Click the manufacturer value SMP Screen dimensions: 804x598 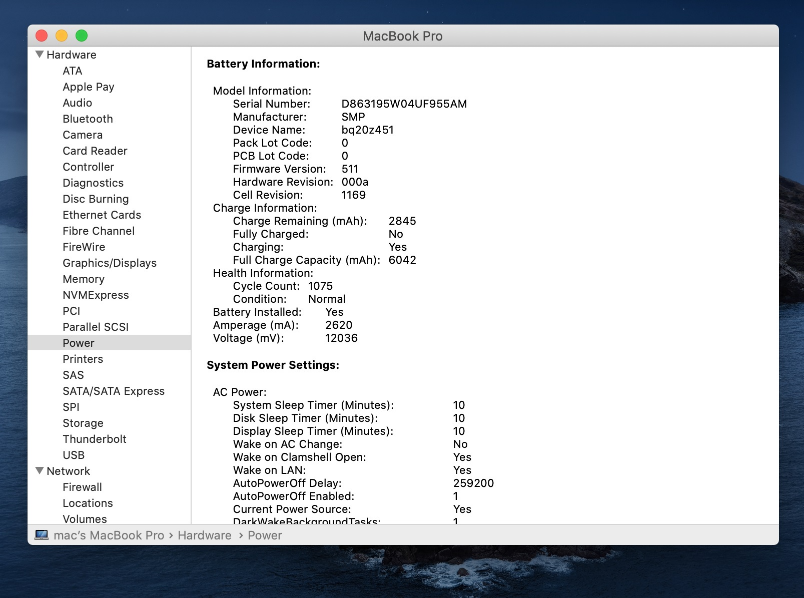coord(353,117)
